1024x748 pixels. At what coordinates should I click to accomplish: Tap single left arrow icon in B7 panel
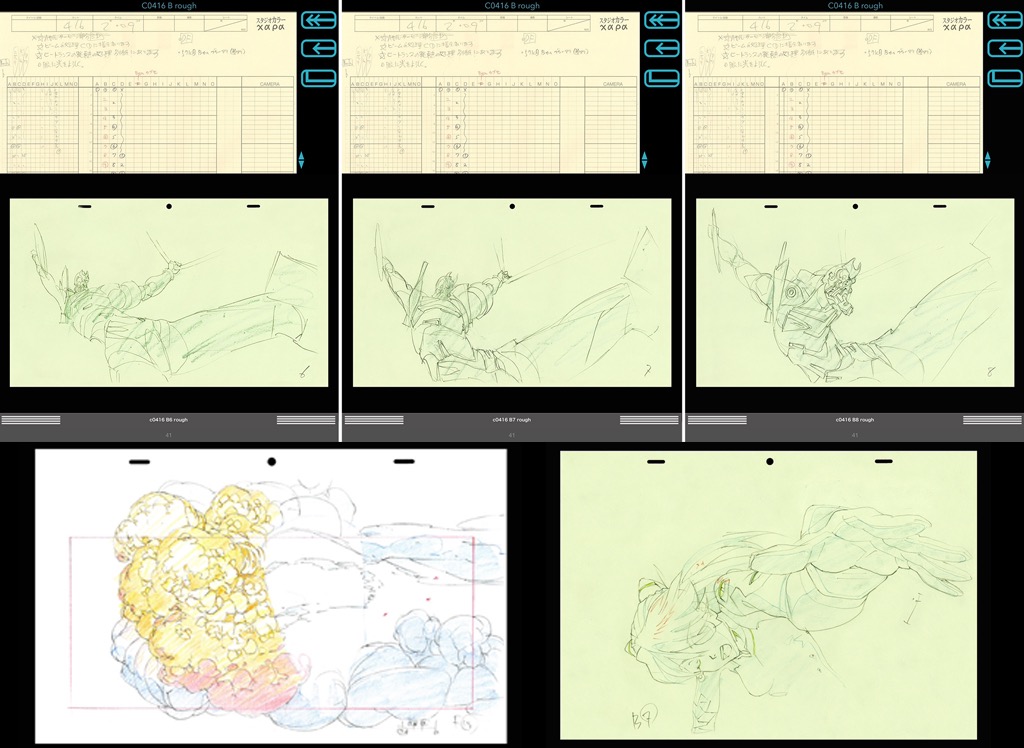(662, 48)
